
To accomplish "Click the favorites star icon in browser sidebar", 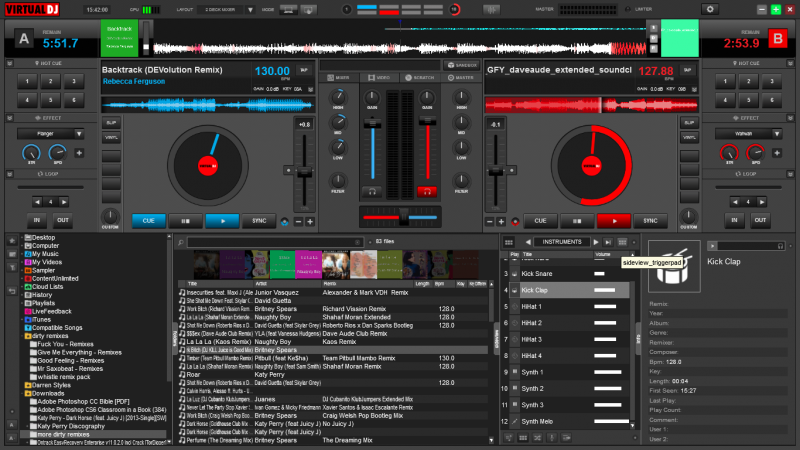I will click(12, 240).
